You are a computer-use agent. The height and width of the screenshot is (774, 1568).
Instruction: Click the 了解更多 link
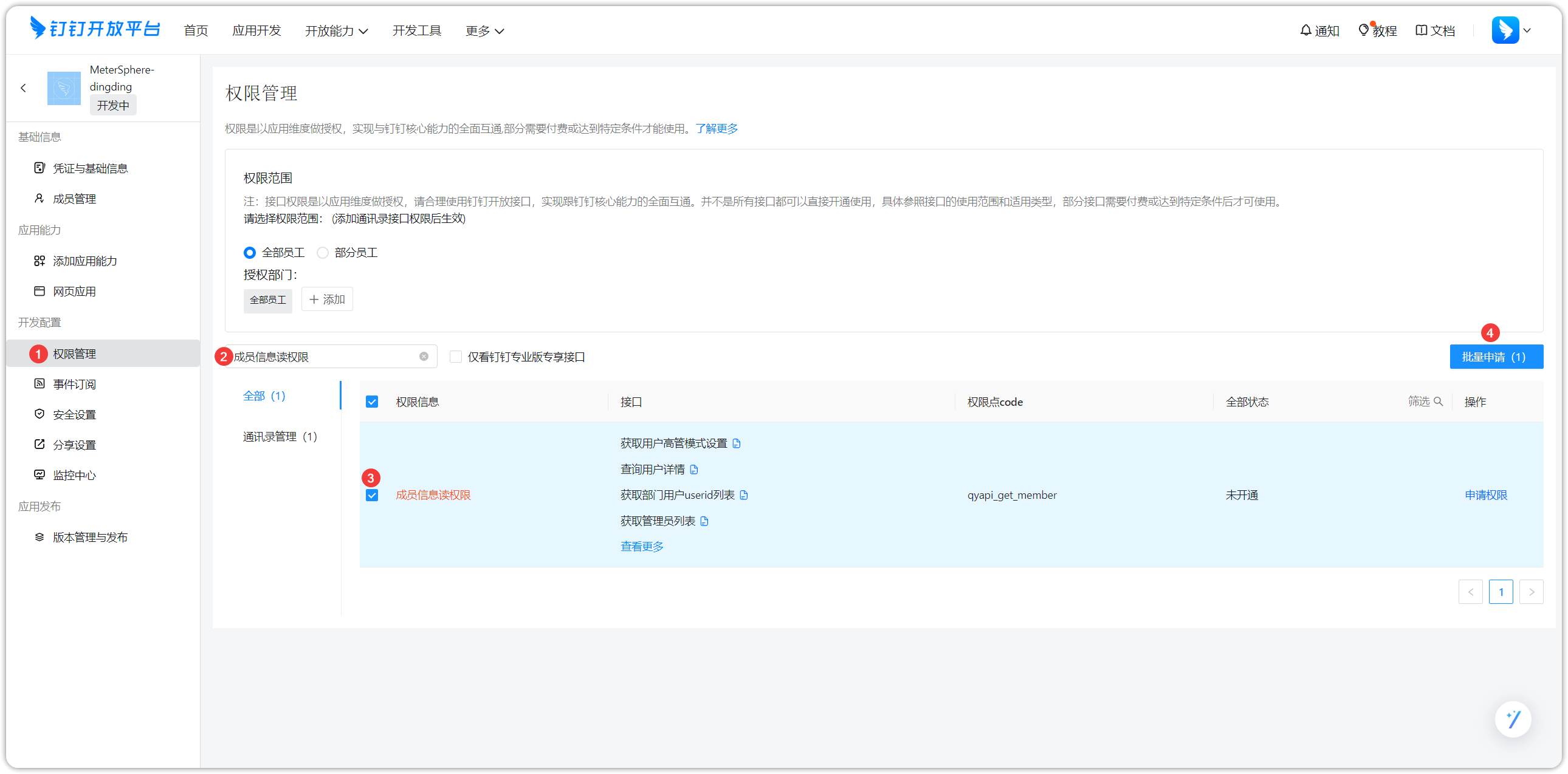pyautogui.click(x=717, y=128)
